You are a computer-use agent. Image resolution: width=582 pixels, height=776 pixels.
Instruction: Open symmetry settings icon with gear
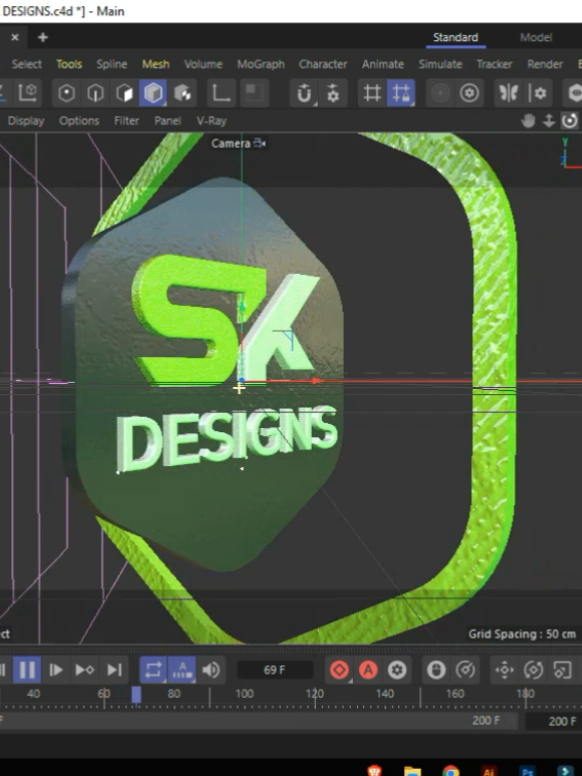click(537, 93)
